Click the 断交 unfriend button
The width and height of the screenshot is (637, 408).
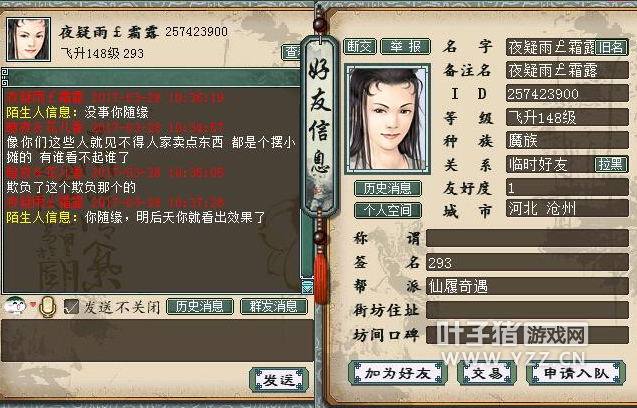(360, 47)
